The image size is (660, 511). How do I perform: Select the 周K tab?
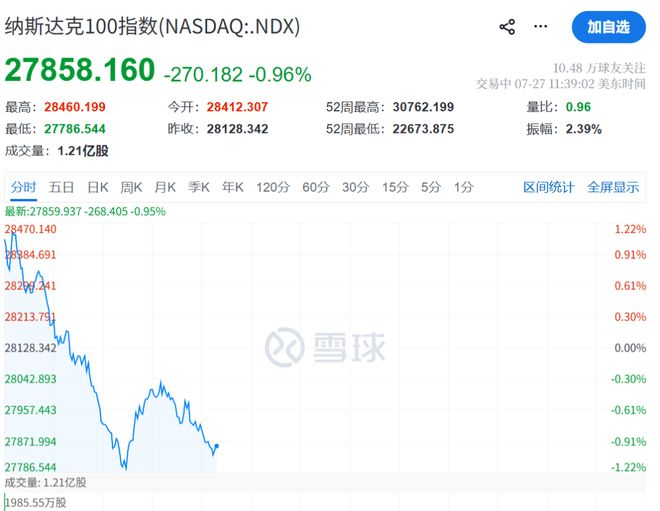tap(131, 187)
